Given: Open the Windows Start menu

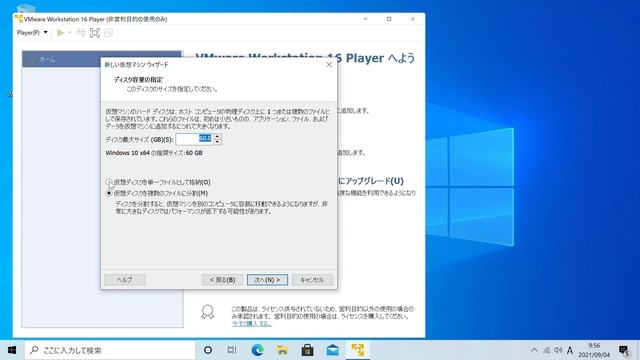Looking at the screenshot, I should click(x=12, y=350).
